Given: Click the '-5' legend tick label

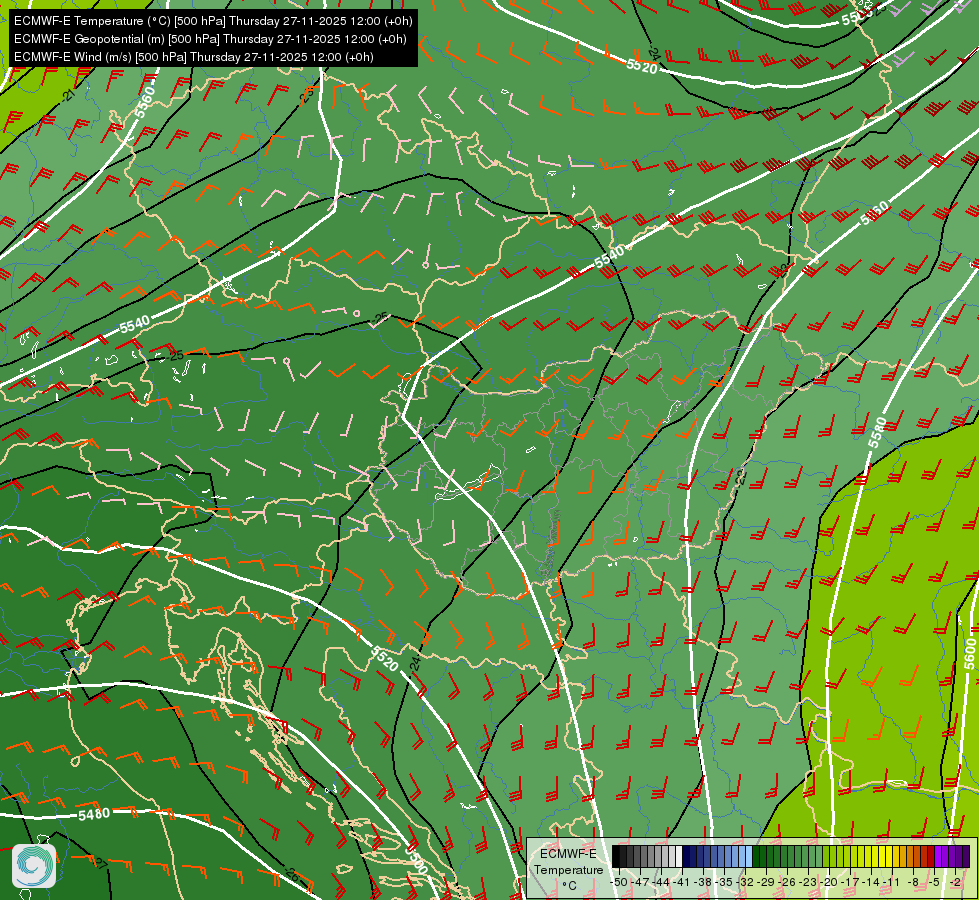Looking at the screenshot, I should [x=934, y=883].
